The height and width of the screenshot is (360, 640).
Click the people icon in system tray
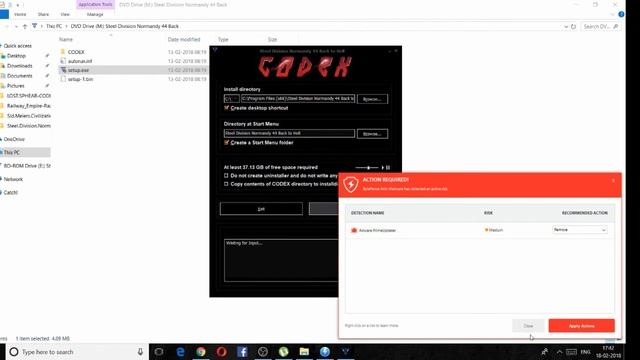(544, 351)
